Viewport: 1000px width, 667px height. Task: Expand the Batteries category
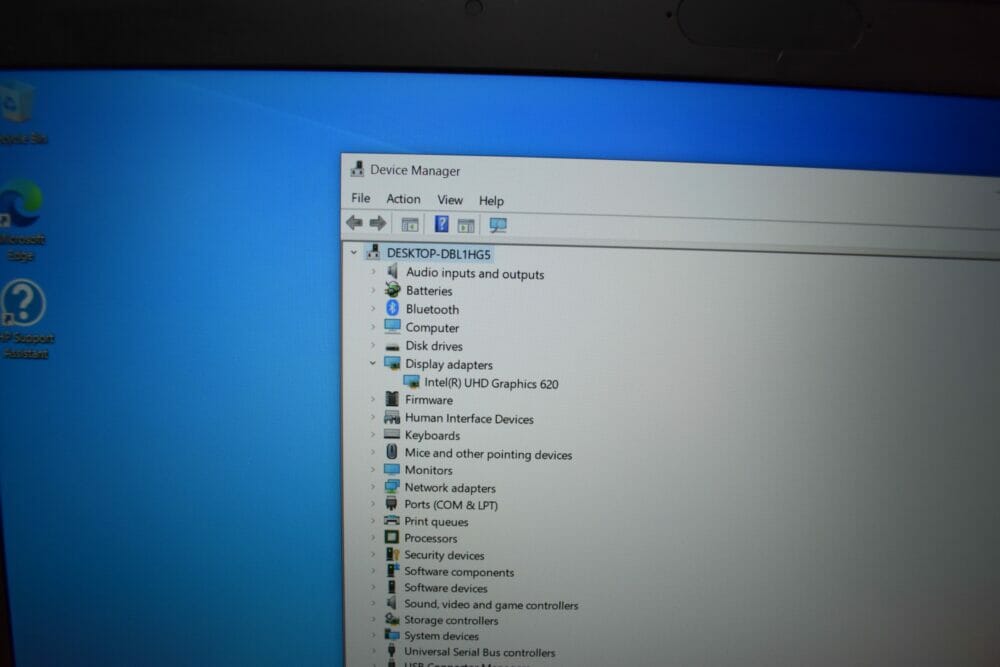coord(373,290)
